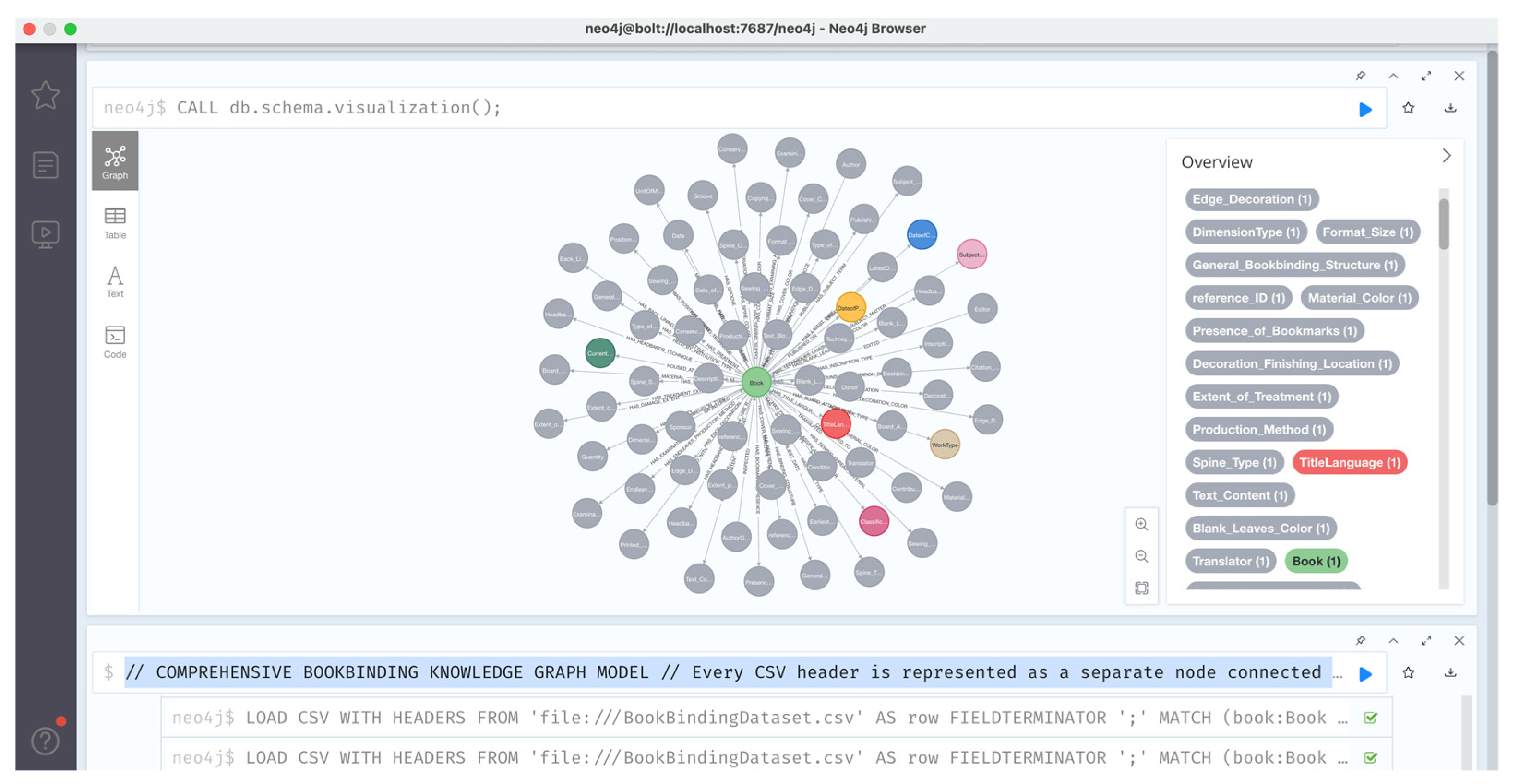Image resolution: width=1514 pixels, height=784 pixels.
Task: Open the Favorites star in sidebar
Action: [x=45, y=95]
